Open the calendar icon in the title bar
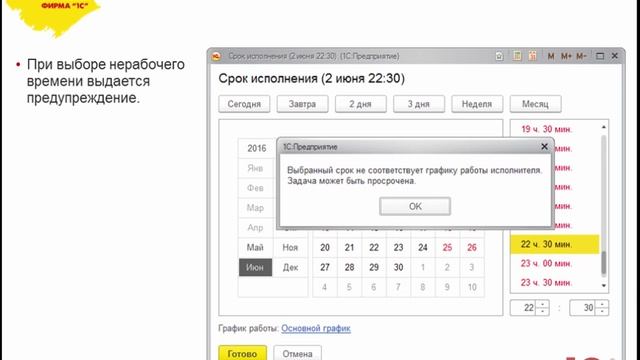This screenshot has width=640, height=360. [532, 56]
